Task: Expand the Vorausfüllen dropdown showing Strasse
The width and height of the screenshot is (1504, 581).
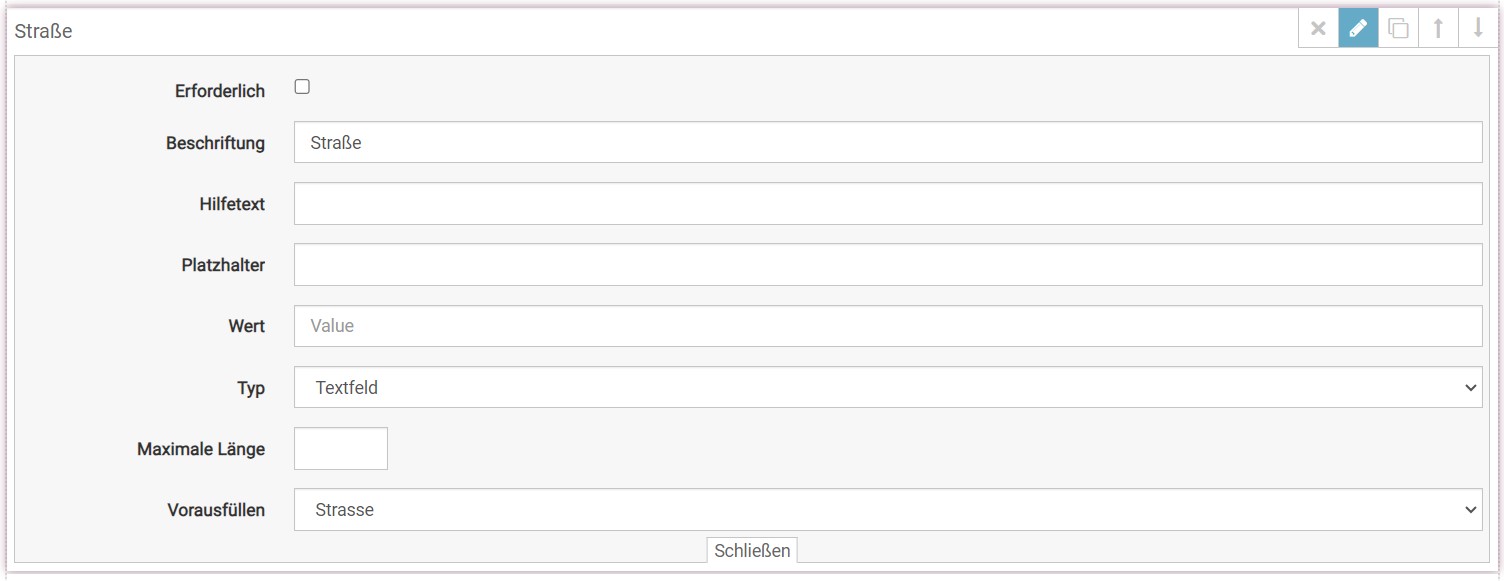Action: pos(887,509)
